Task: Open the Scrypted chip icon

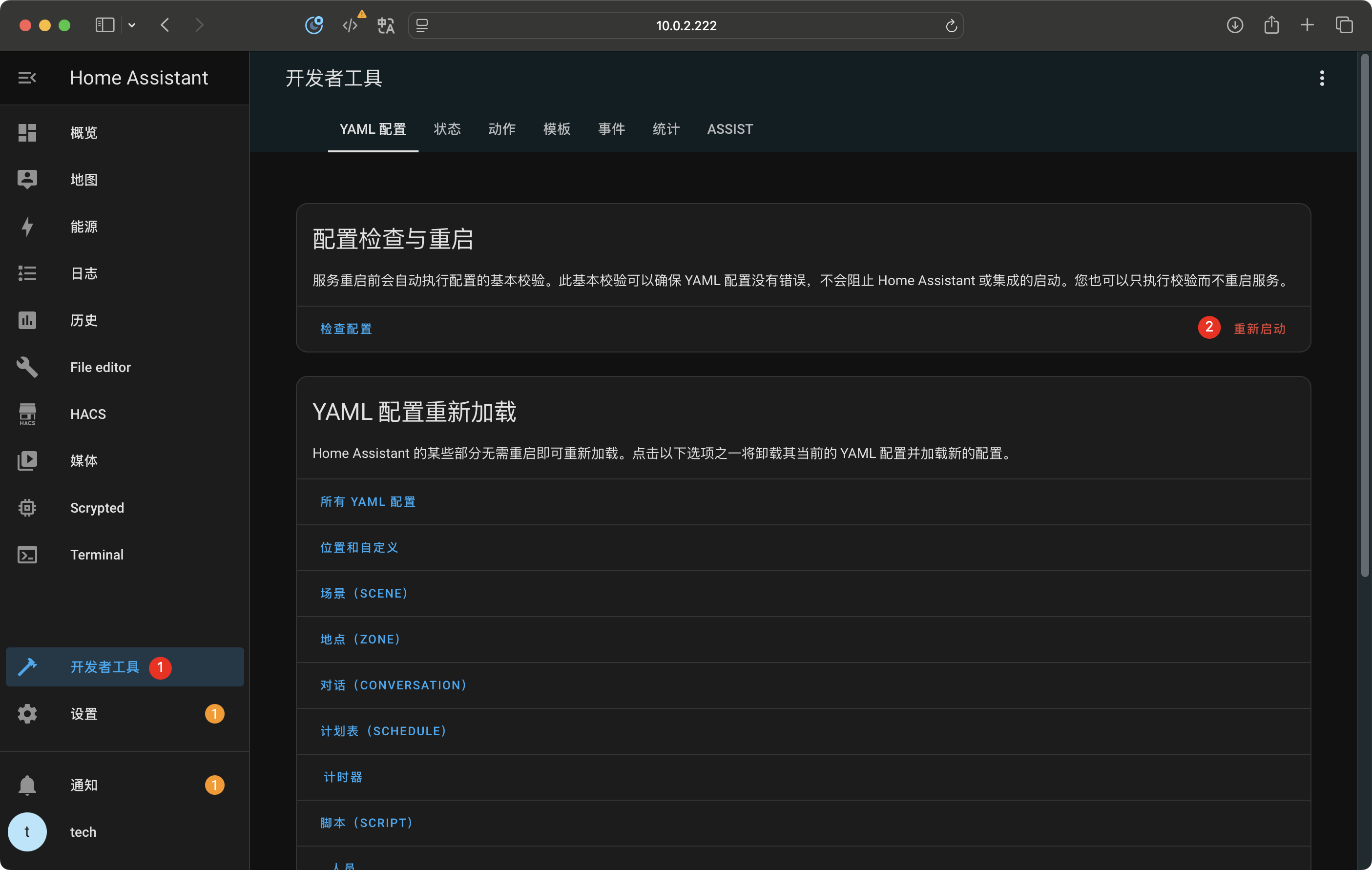Action: click(x=27, y=508)
